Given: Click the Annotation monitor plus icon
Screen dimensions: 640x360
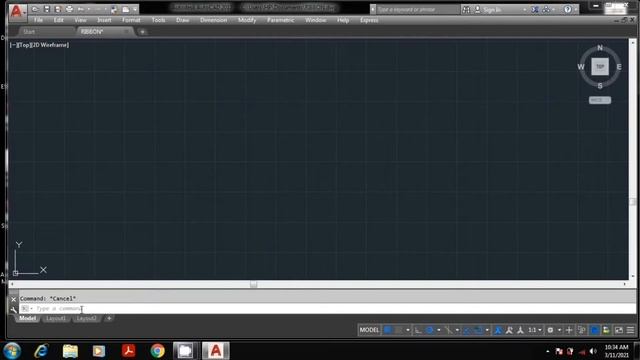Looking at the screenshot, I should coord(569,330).
